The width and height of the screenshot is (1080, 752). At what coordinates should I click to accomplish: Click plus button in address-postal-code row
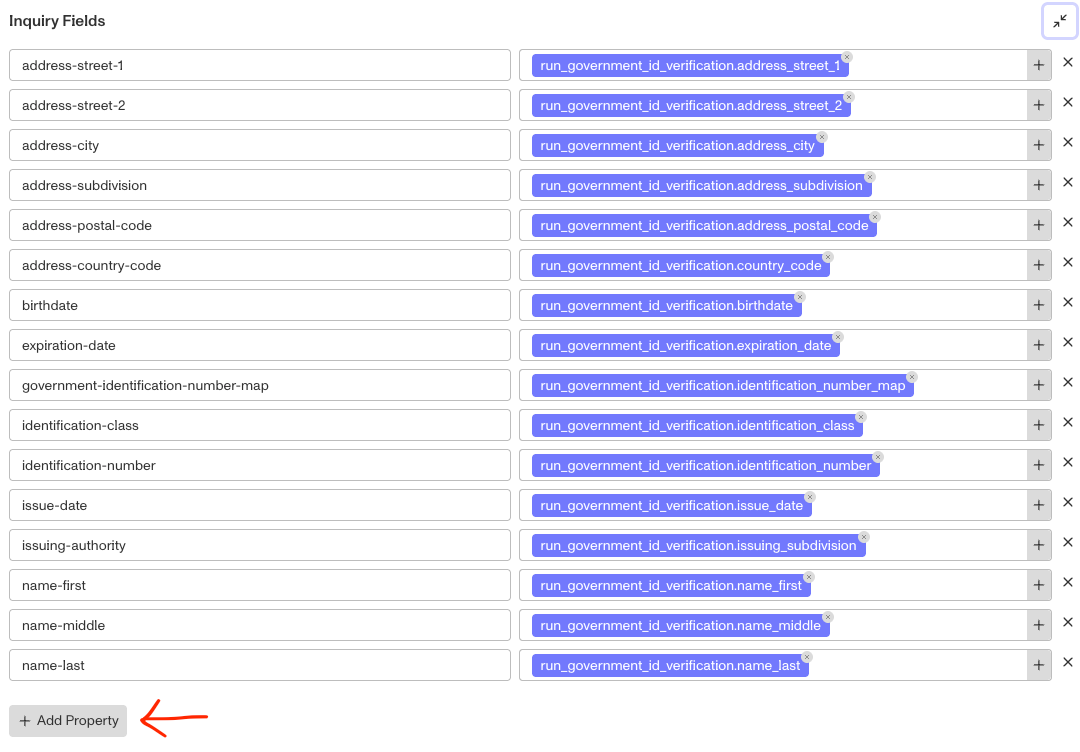tap(1039, 225)
